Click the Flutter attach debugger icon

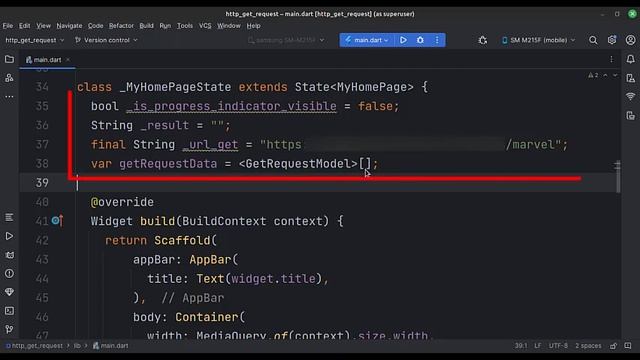coord(483,40)
